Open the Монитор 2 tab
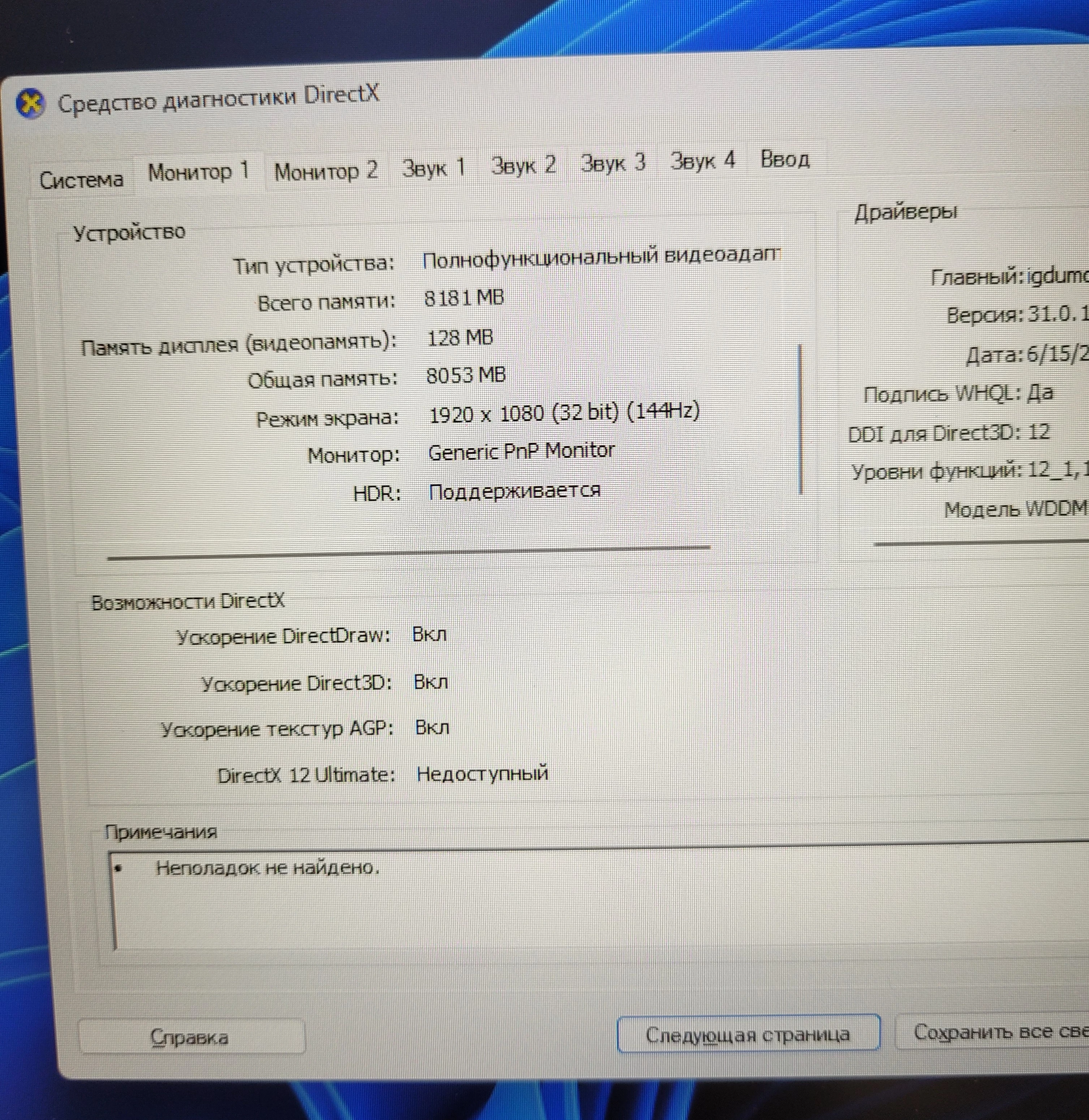 tap(326, 171)
